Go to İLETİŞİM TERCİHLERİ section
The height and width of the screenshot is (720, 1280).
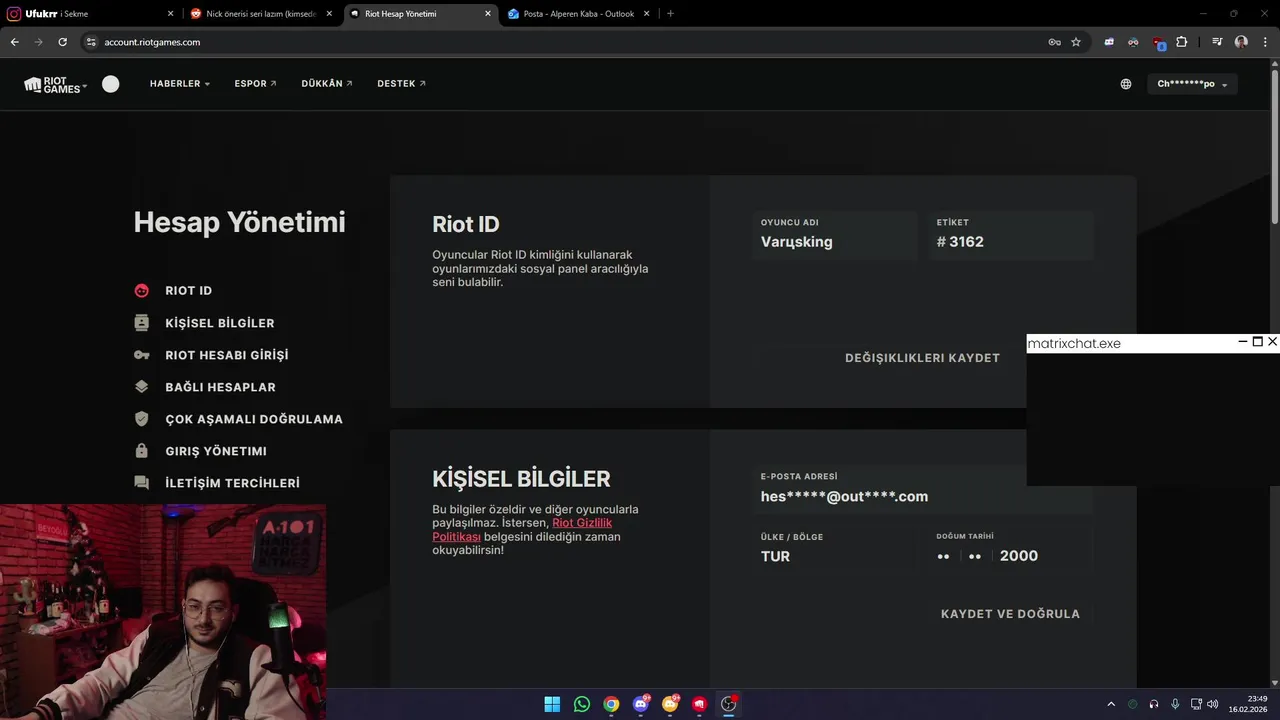[233, 483]
